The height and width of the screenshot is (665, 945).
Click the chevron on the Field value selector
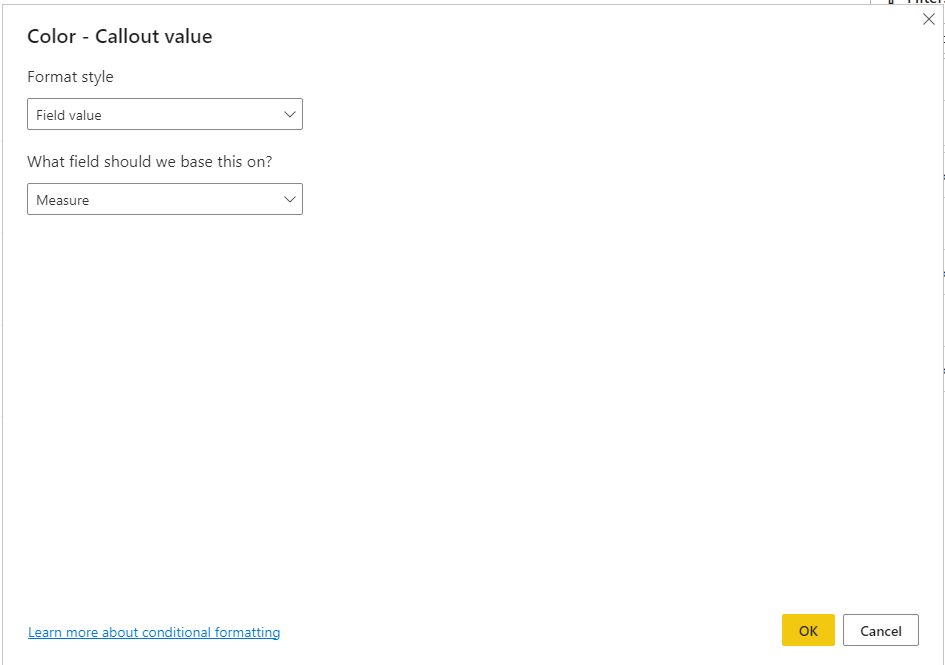click(x=289, y=114)
